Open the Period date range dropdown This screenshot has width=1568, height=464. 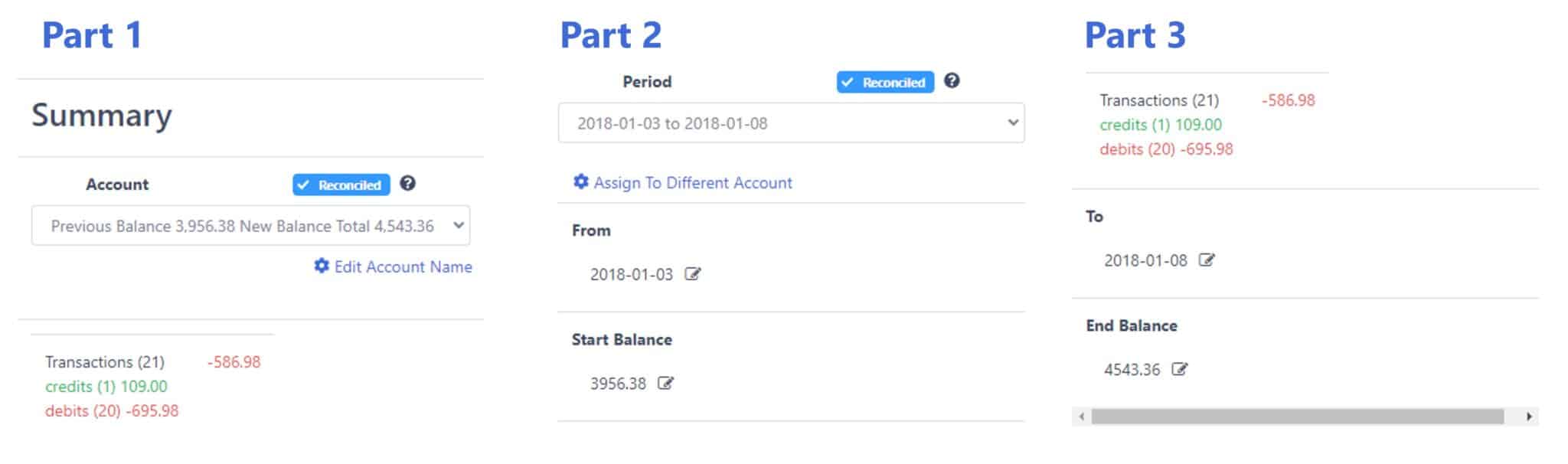point(791,123)
